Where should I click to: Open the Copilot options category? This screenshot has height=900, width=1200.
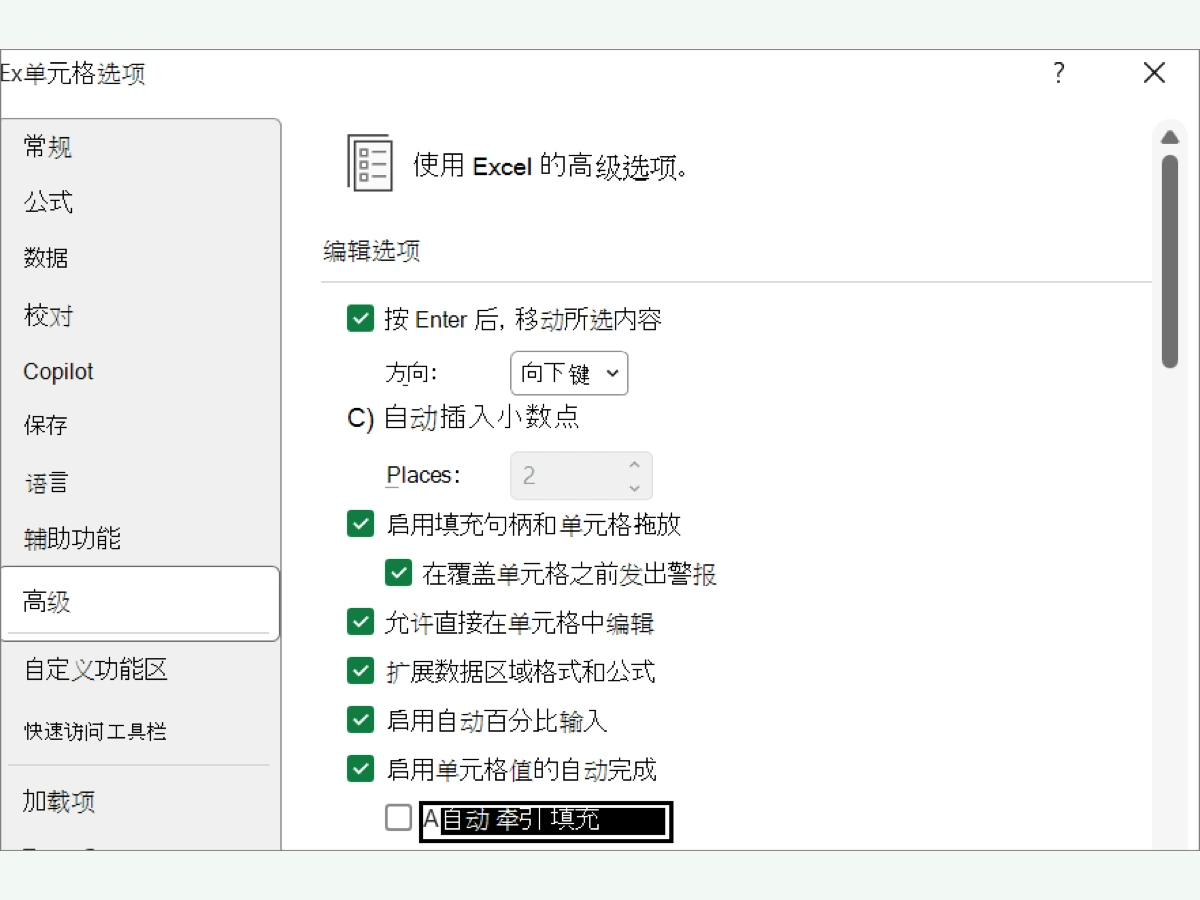pyautogui.click(x=140, y=372)
